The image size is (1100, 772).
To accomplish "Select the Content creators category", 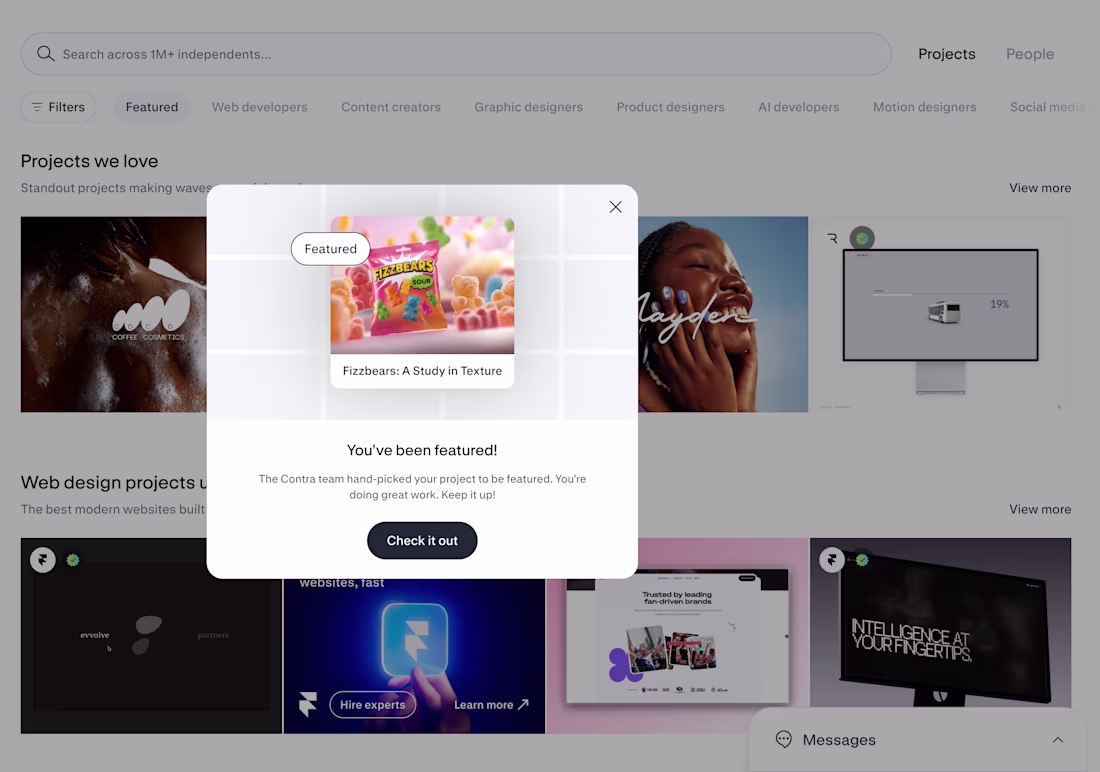I will (x=391, y=107).
